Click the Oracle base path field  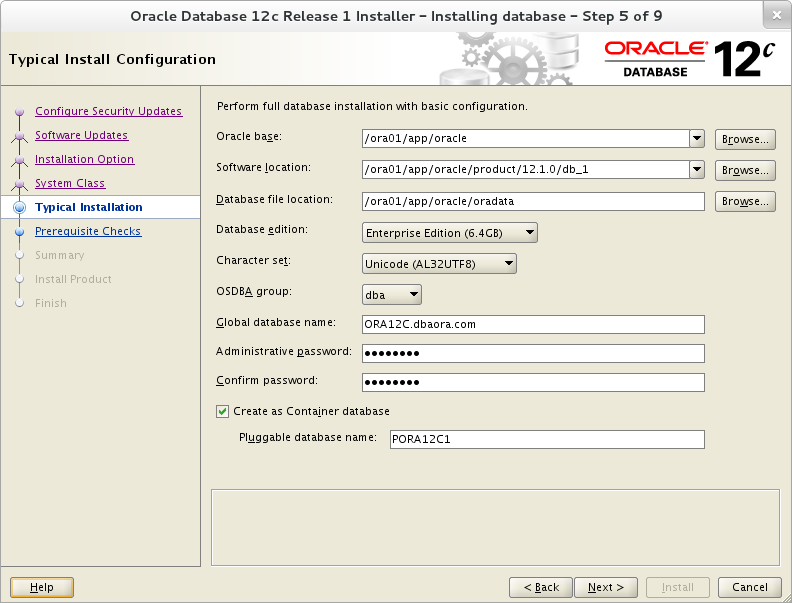click(526, 138)
